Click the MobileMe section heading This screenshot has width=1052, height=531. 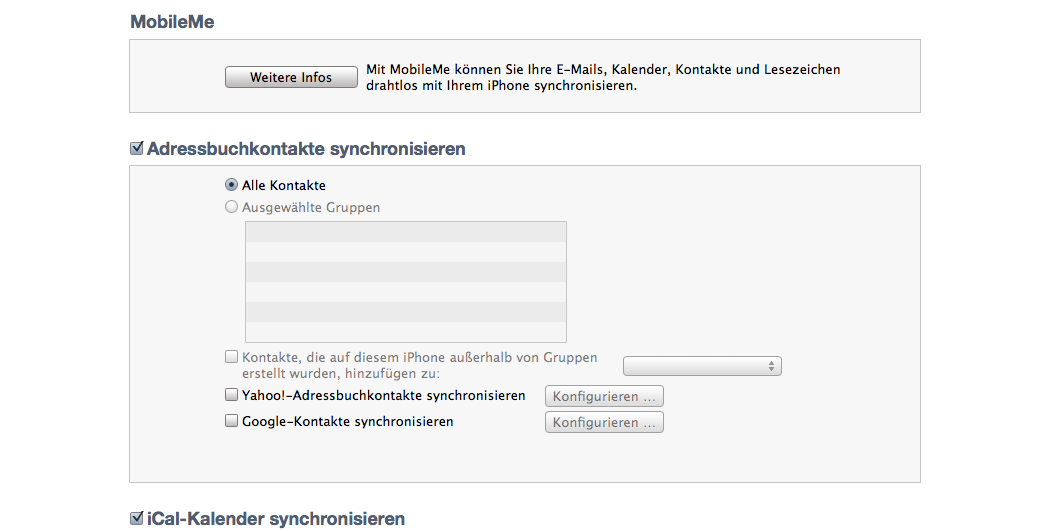click(x=172, y=21)
